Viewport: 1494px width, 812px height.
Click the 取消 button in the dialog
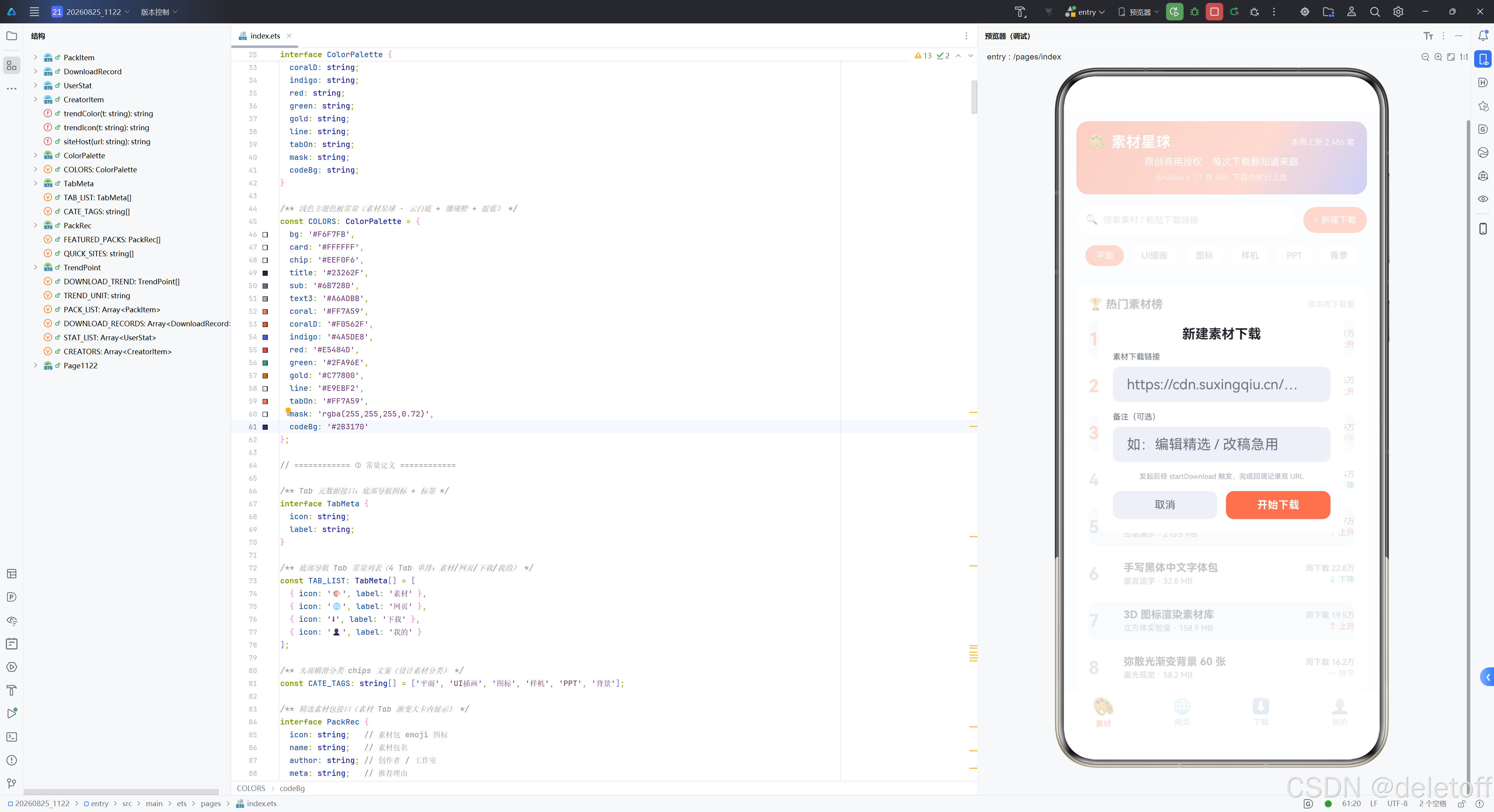tap(1164, 505)
